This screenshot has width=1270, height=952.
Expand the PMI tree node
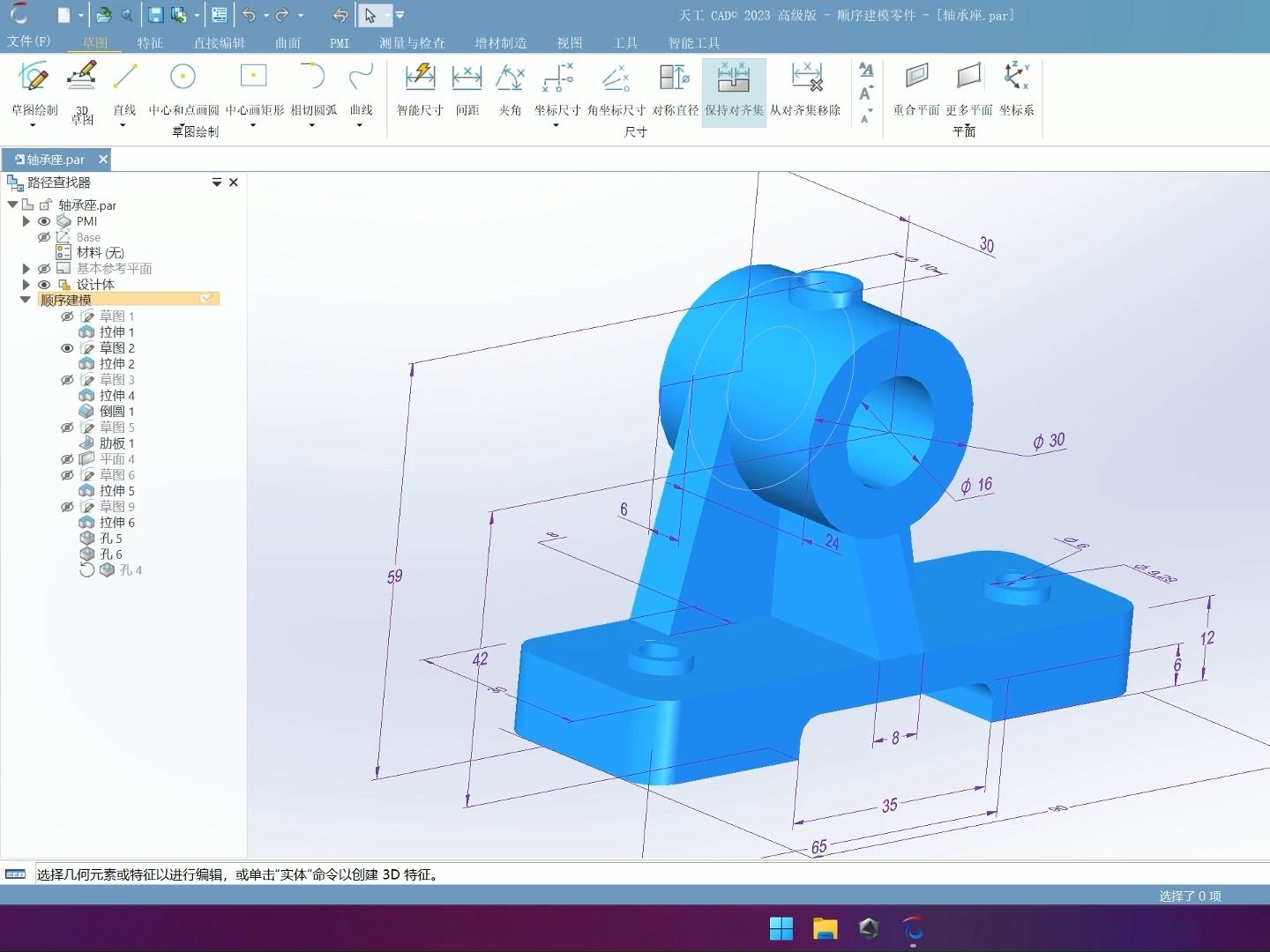point(26,221)
